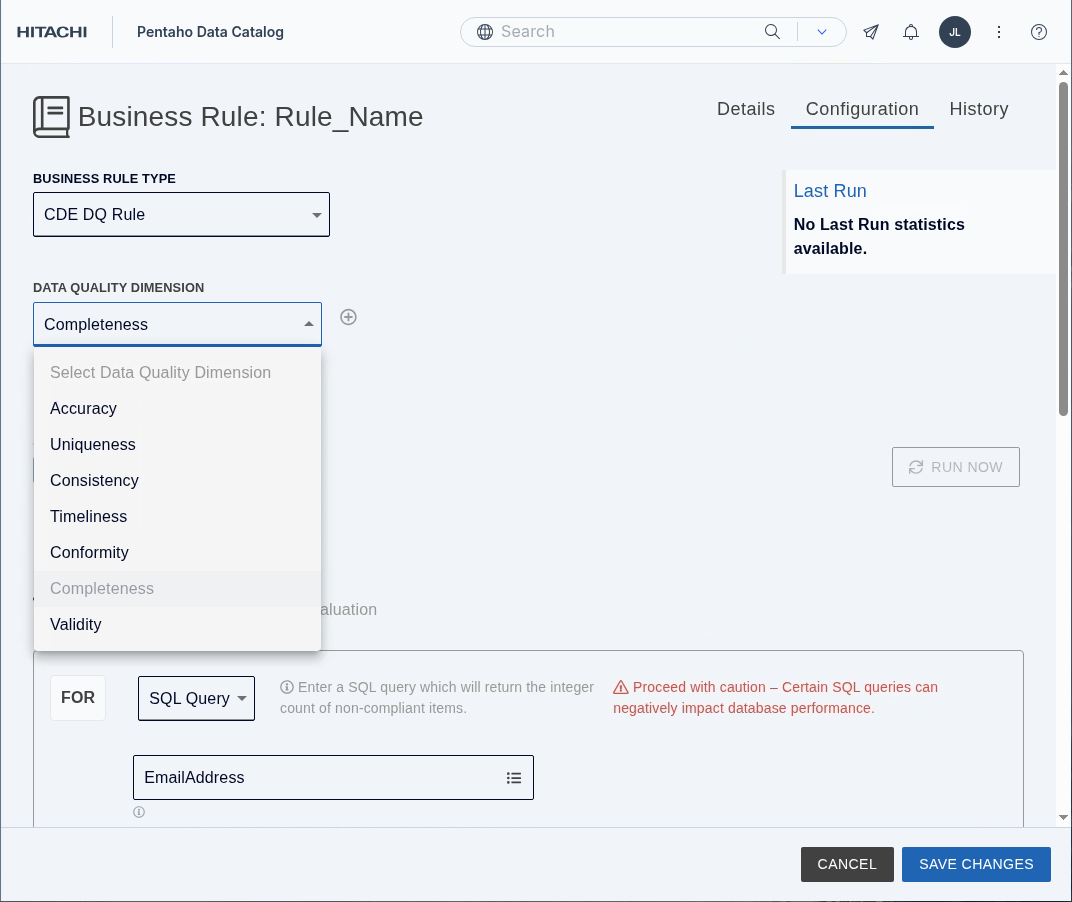Click the help question mark icon
The height and width of the screenshot is (902, 1072).
click(x=1039, y=32)
